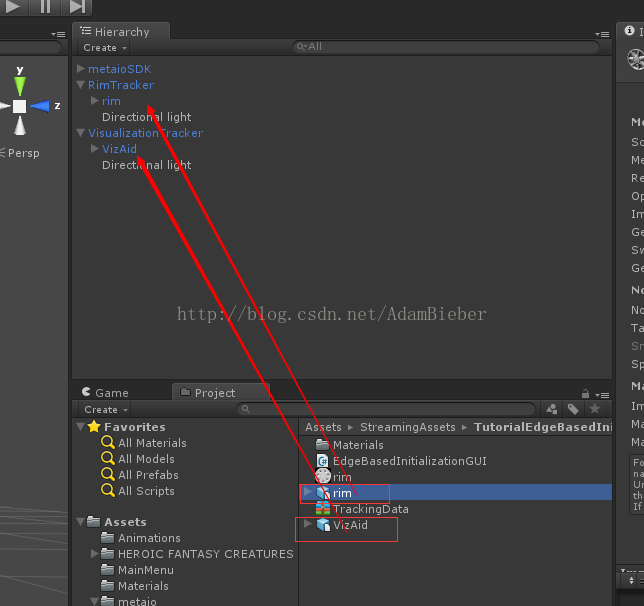Viewport: 644px width, 606px height.
Task: Collapse the Favorites section
Action: coord(81,426)
